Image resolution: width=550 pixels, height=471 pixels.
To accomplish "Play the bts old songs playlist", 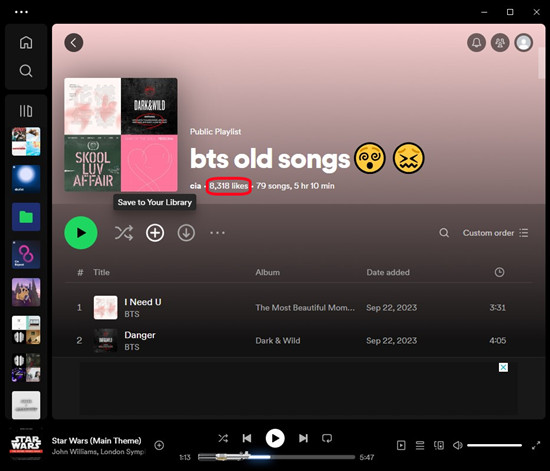I will coord(81,233).
